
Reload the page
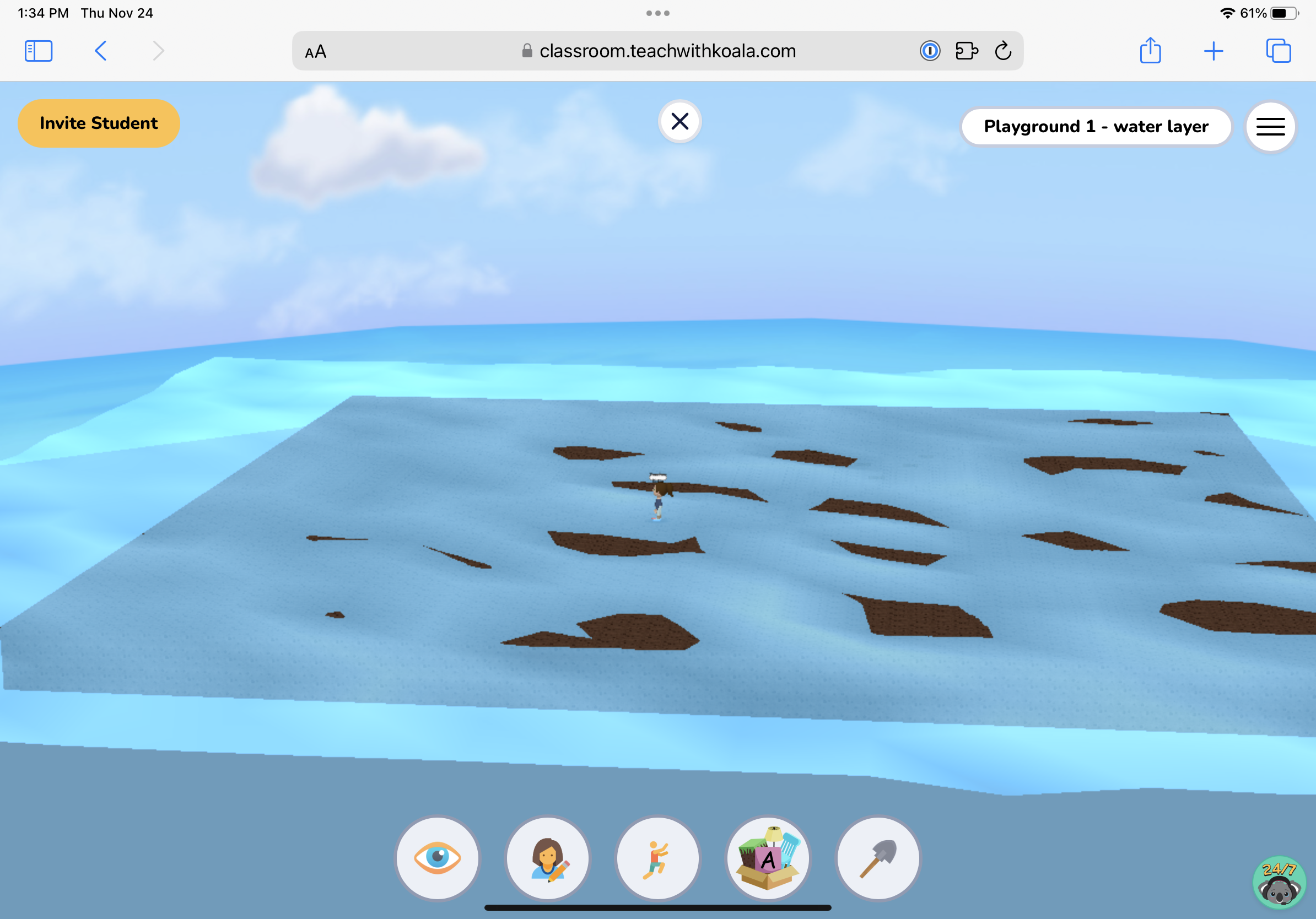[1002, 51]
